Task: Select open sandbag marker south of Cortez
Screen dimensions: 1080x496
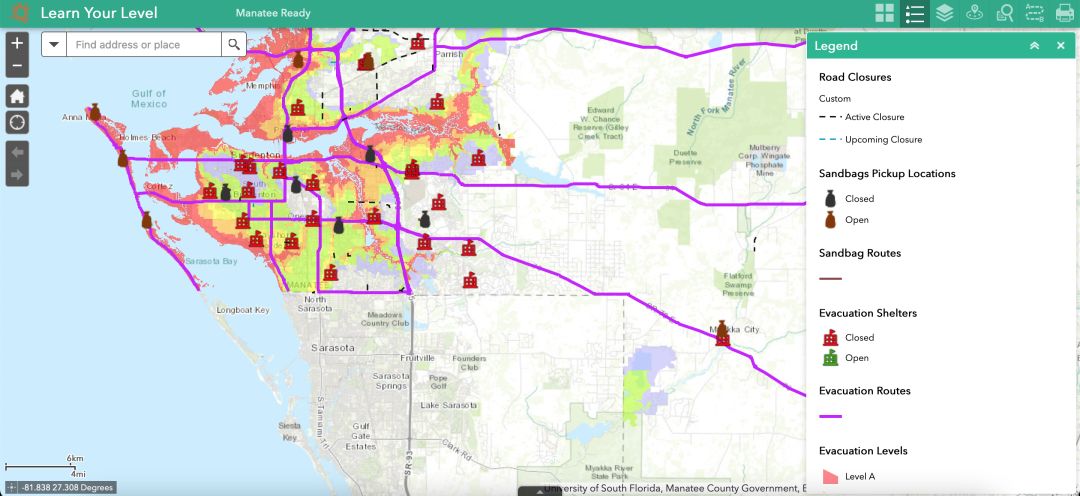Action: 146,220
